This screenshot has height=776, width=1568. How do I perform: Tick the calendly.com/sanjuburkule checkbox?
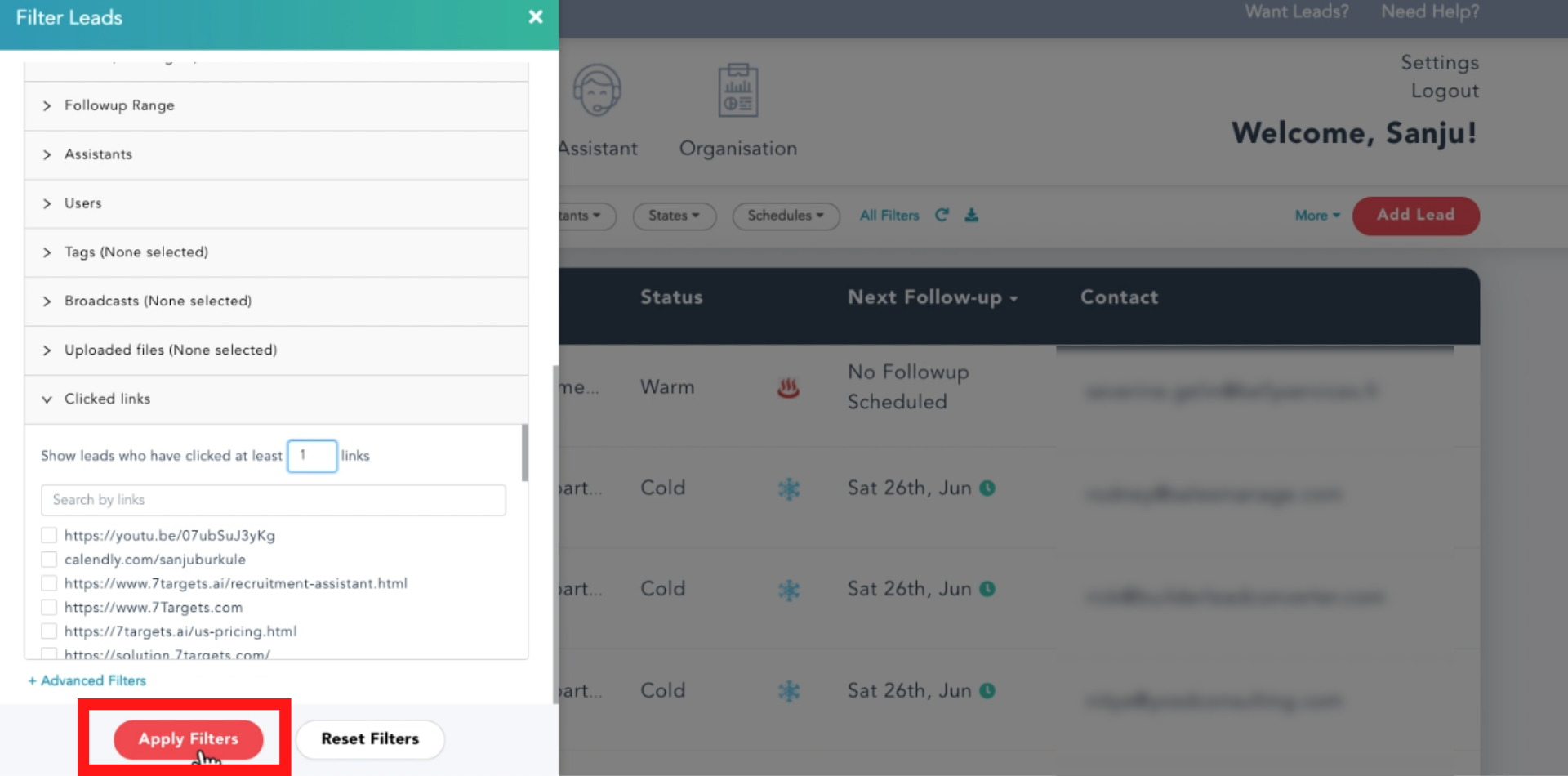[x=49, y=560]
